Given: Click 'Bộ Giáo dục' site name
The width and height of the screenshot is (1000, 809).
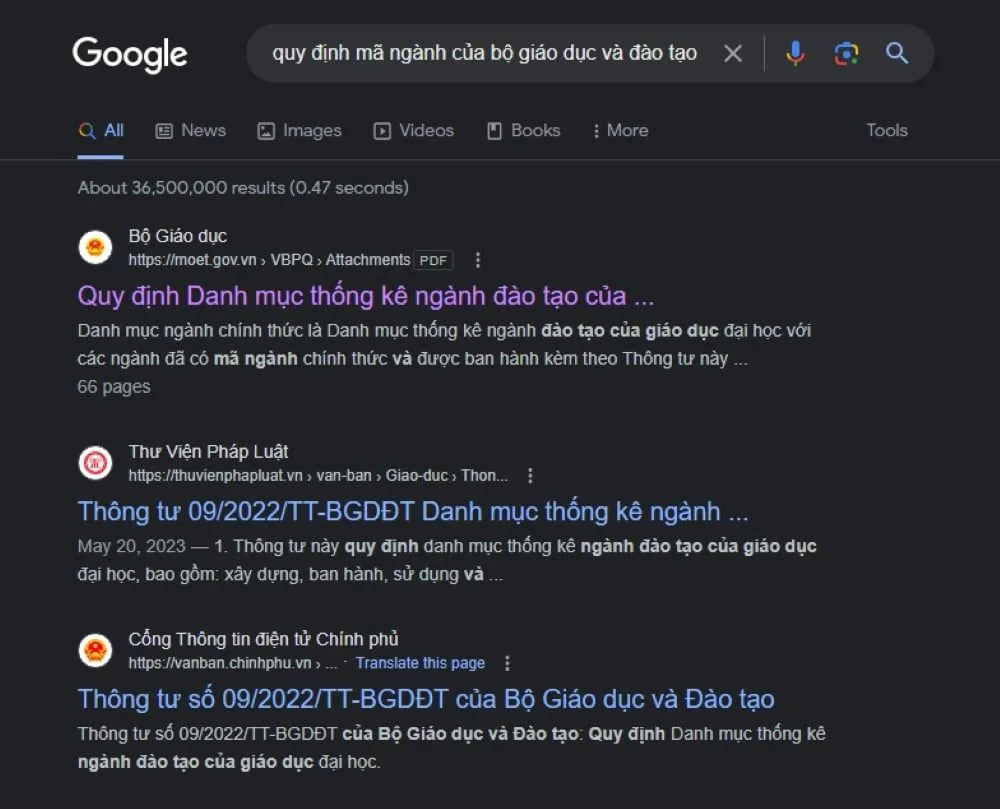Looking at the screenshot, I should coord(178,236).
